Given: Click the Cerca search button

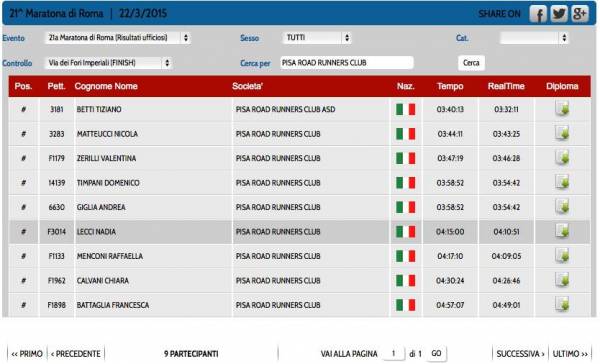Looking at the screenshot, I should pos(471,63).
